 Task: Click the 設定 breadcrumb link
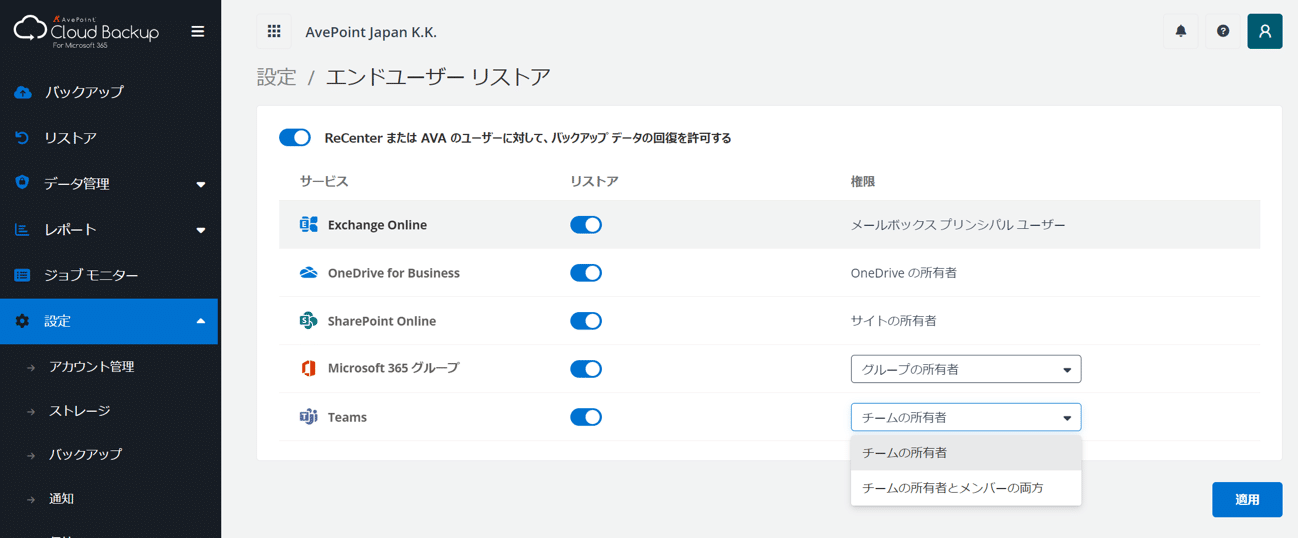pos(277,77)
